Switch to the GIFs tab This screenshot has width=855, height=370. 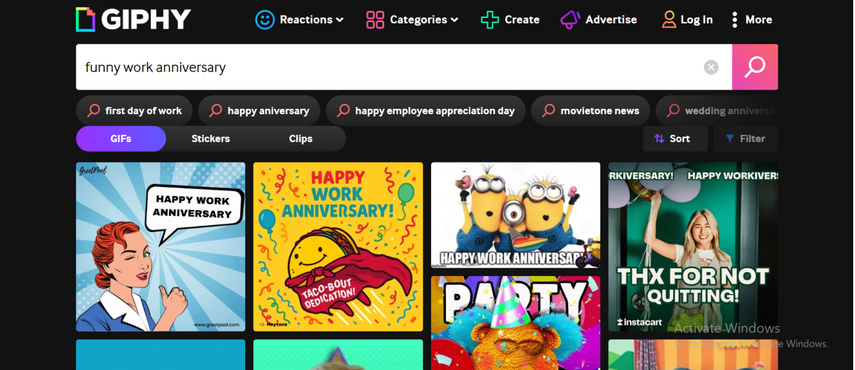coord(121,138)
